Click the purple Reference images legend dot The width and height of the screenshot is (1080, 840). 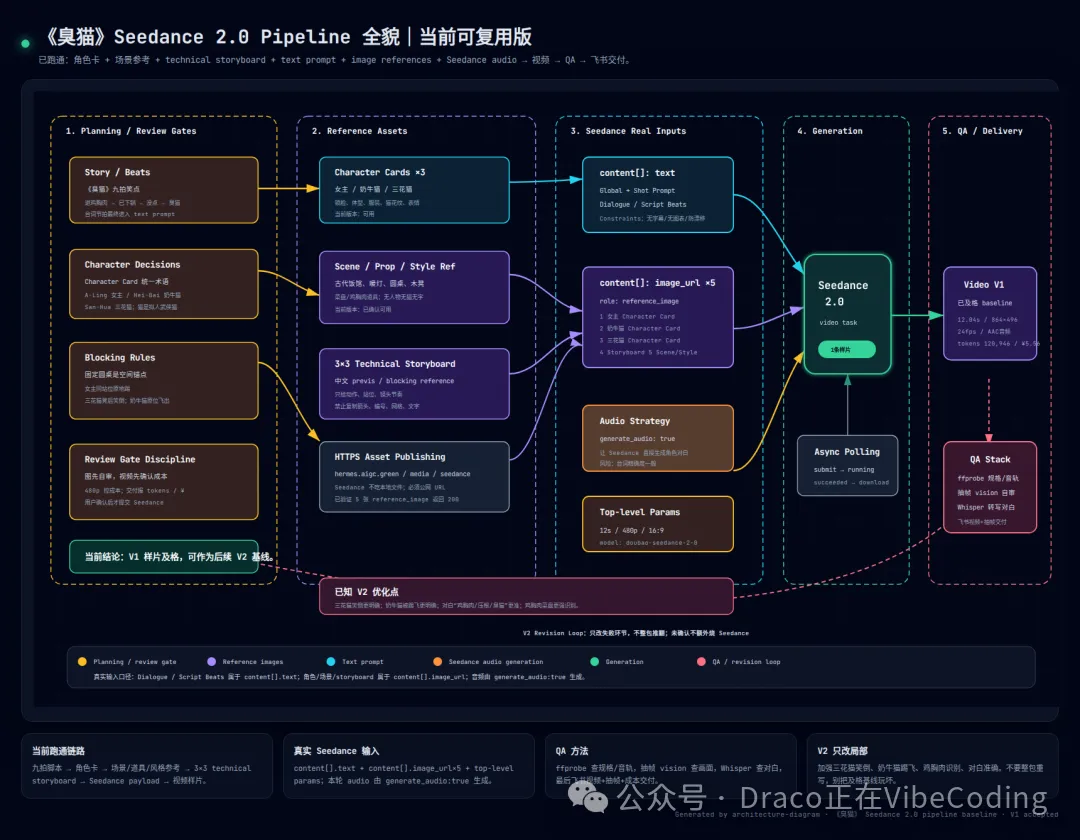[x=211, y=662]
